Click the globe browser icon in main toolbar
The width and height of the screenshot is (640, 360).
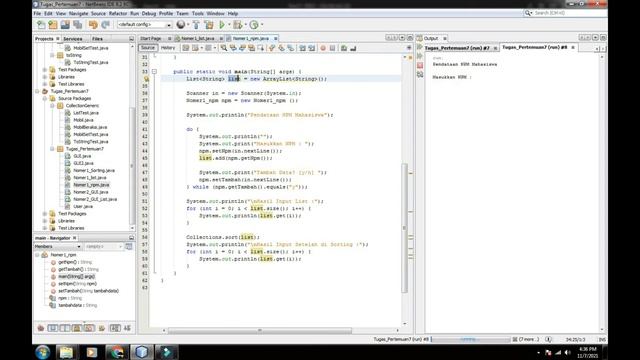(181, 24)
